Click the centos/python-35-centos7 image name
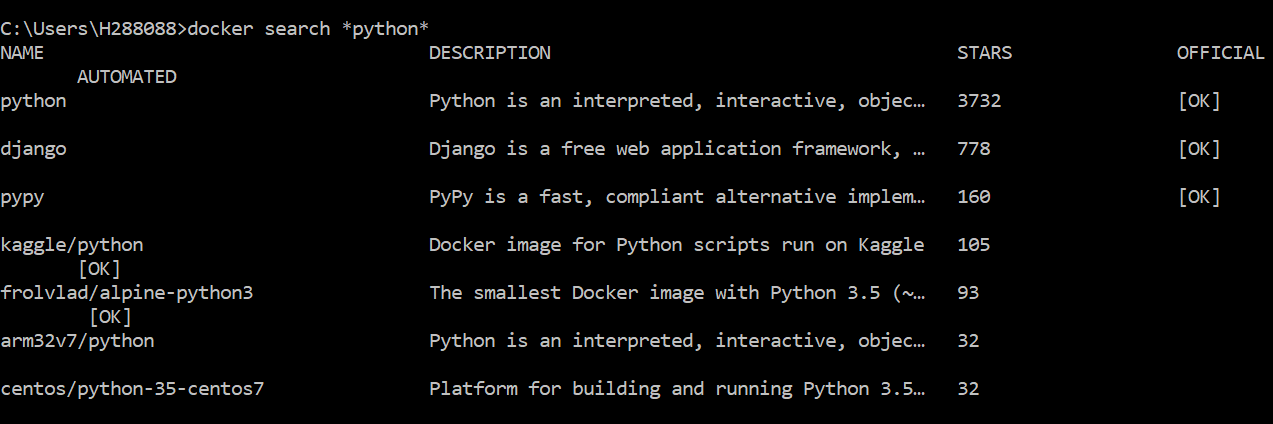 click(132, 389)
